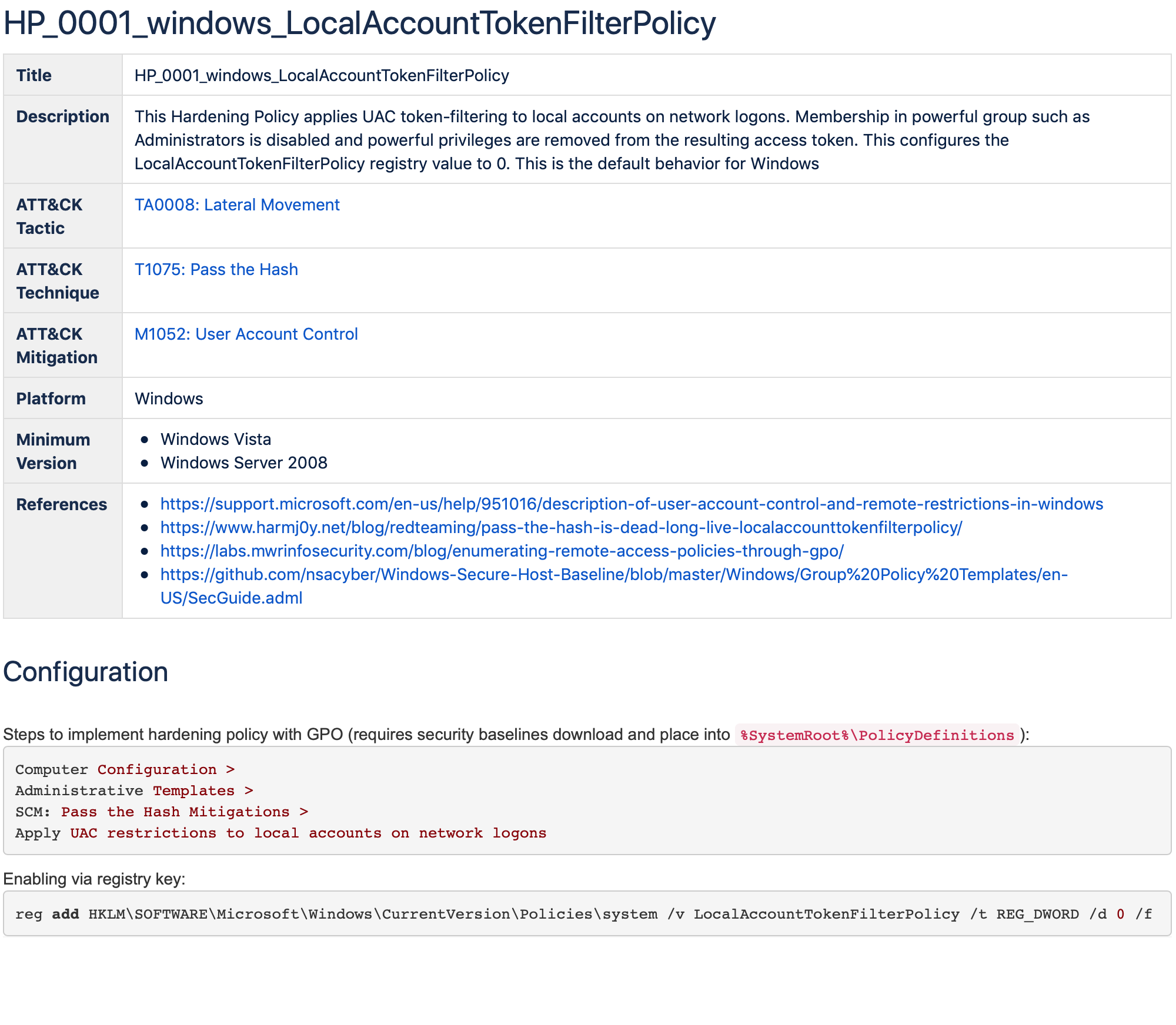The image size is (1176, 1025).
Task: Open the harmj0y.net blog reference link
Action: 561,527
